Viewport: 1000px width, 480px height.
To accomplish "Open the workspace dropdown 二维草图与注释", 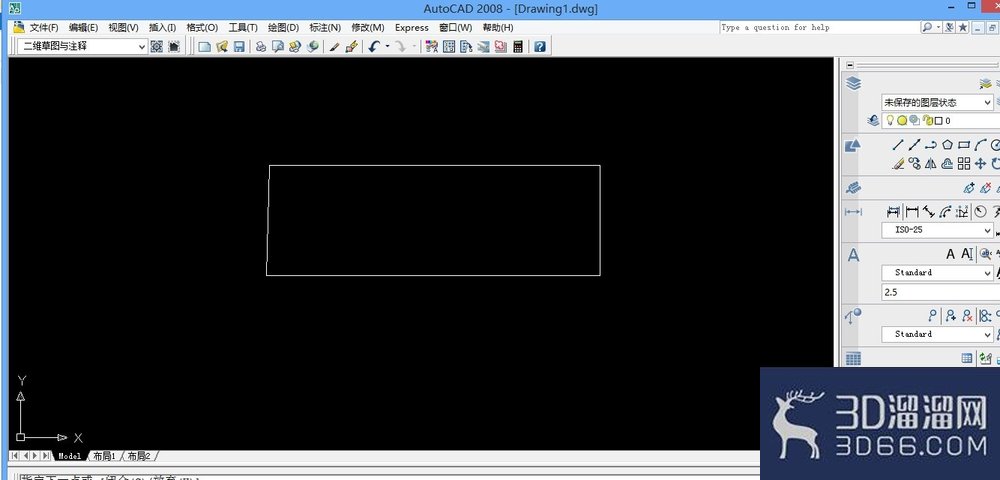I will 83,47.
